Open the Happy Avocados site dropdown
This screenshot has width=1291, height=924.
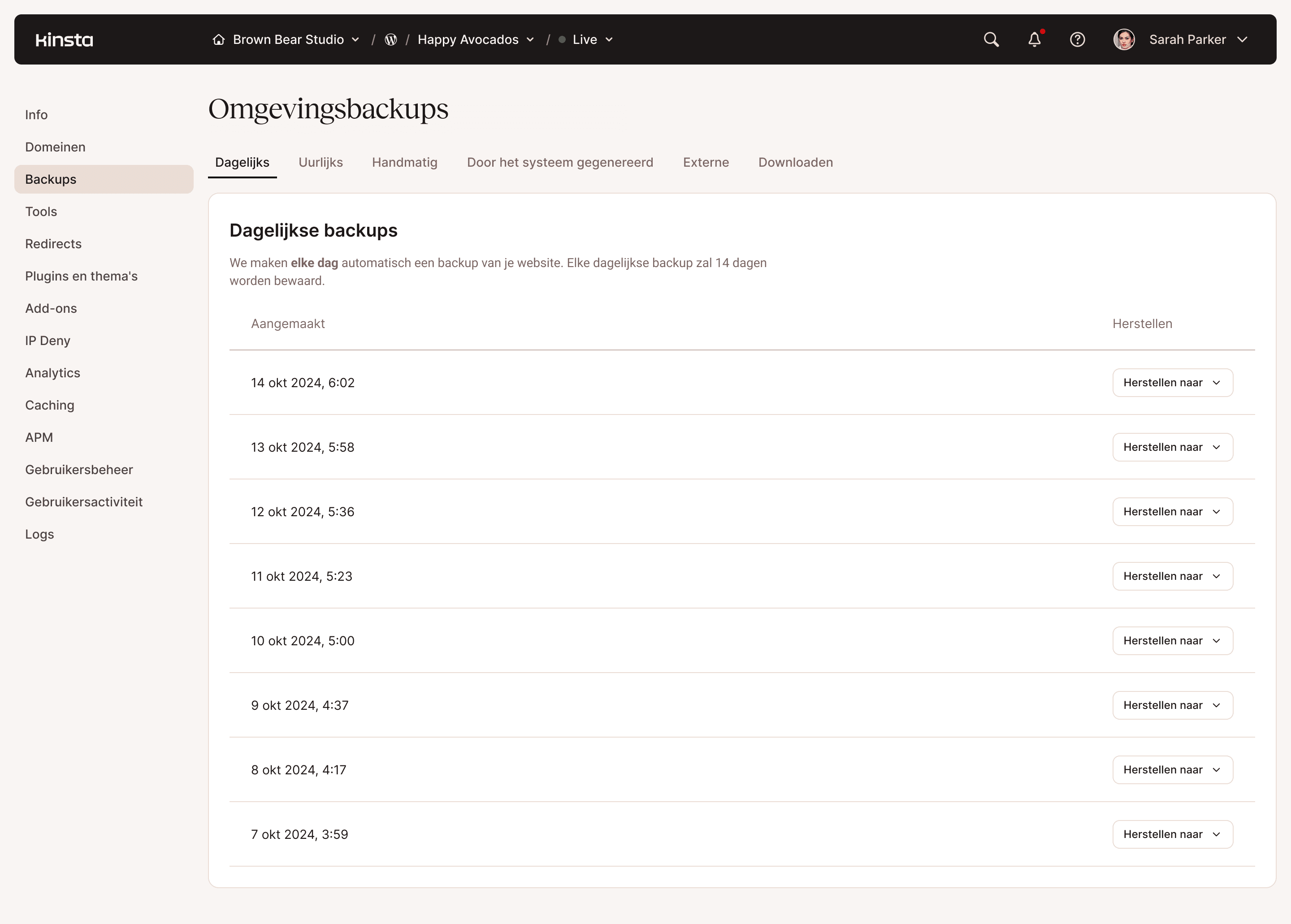coord(530,39)
